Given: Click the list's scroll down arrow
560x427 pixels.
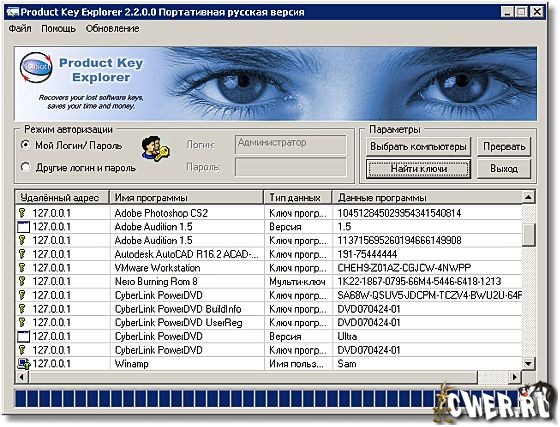Looking at the screenshot, I should pos(528,364).
